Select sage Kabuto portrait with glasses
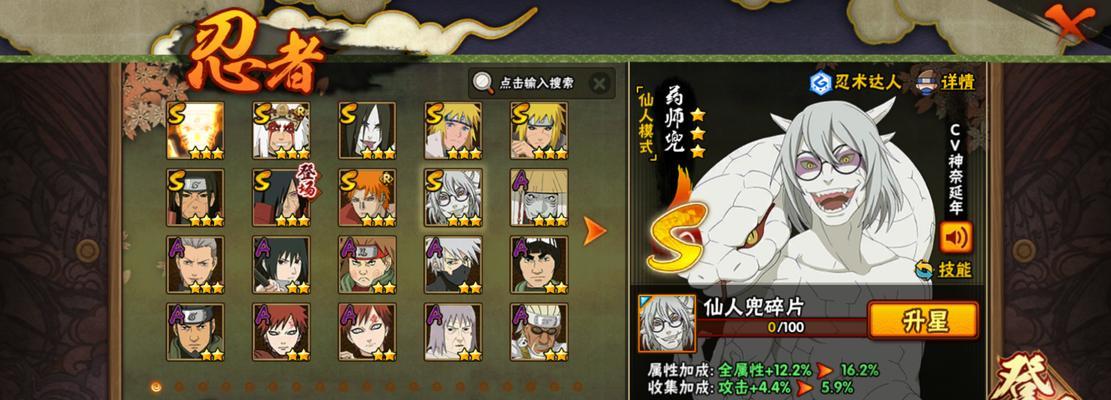 453,198
